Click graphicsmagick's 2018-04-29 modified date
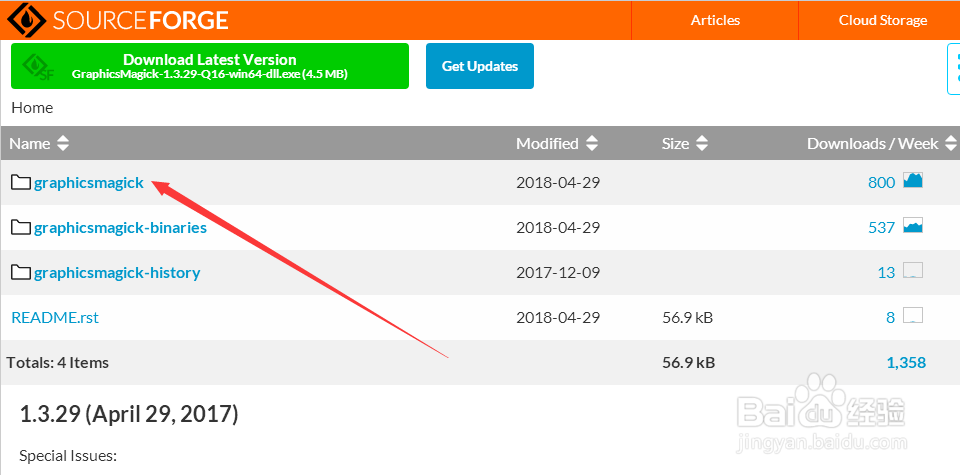 pyautogui.click(x=558, y=182)
